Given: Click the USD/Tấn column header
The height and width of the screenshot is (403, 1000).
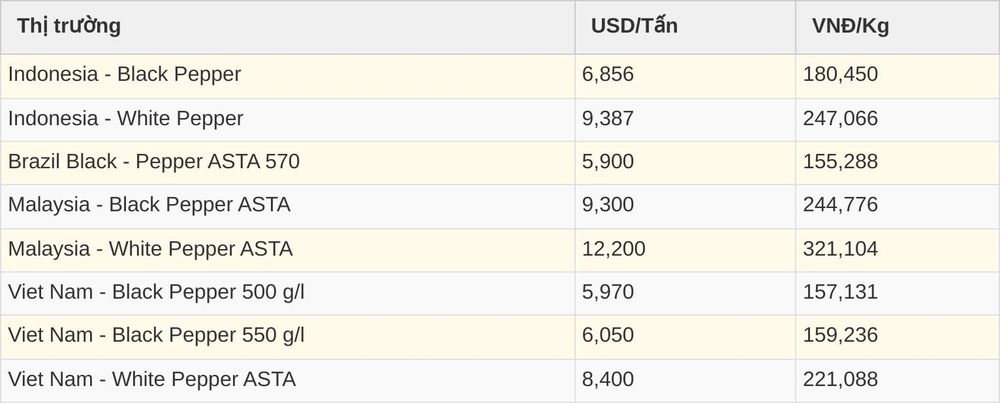Looking at the screenshot, I should (685, 27).
